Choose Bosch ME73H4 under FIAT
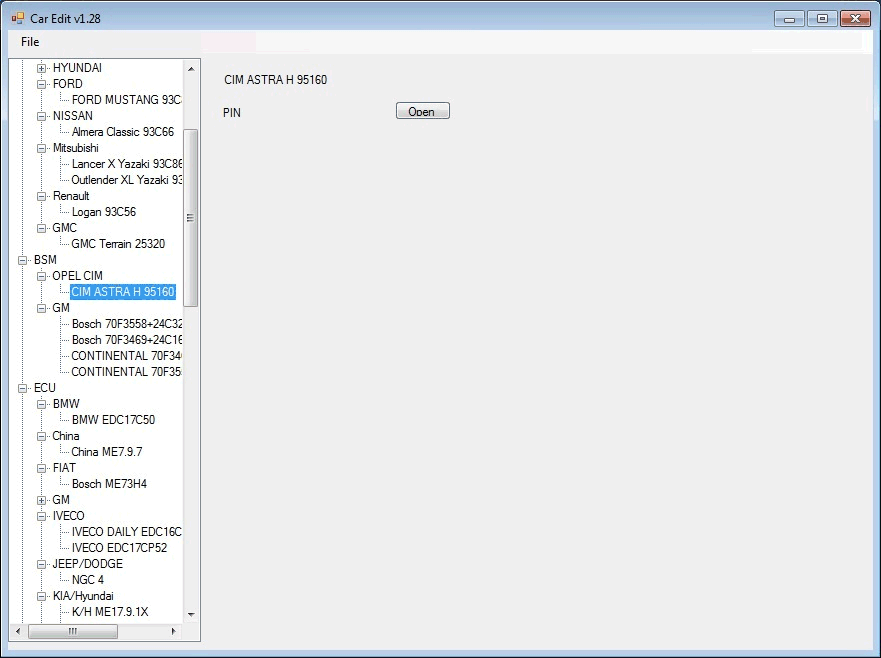The image size is (881, 658). (109, 484)
